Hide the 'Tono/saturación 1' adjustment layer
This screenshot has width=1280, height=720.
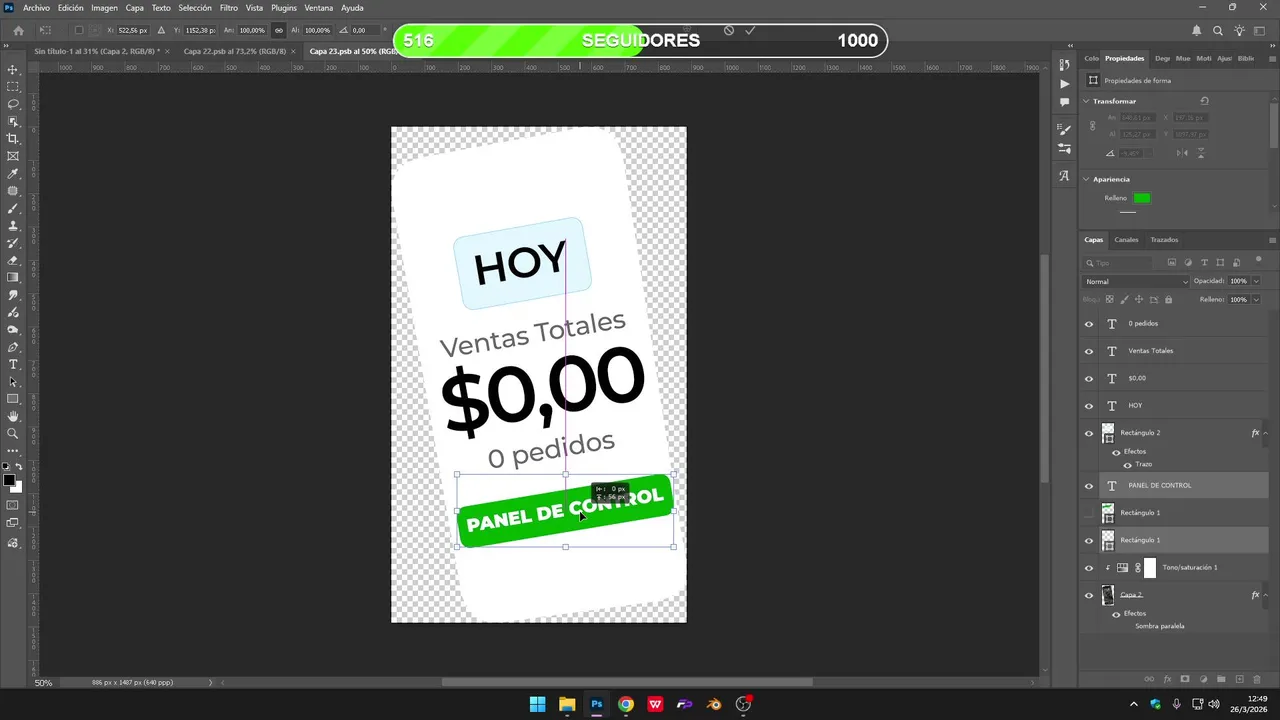1089,568
